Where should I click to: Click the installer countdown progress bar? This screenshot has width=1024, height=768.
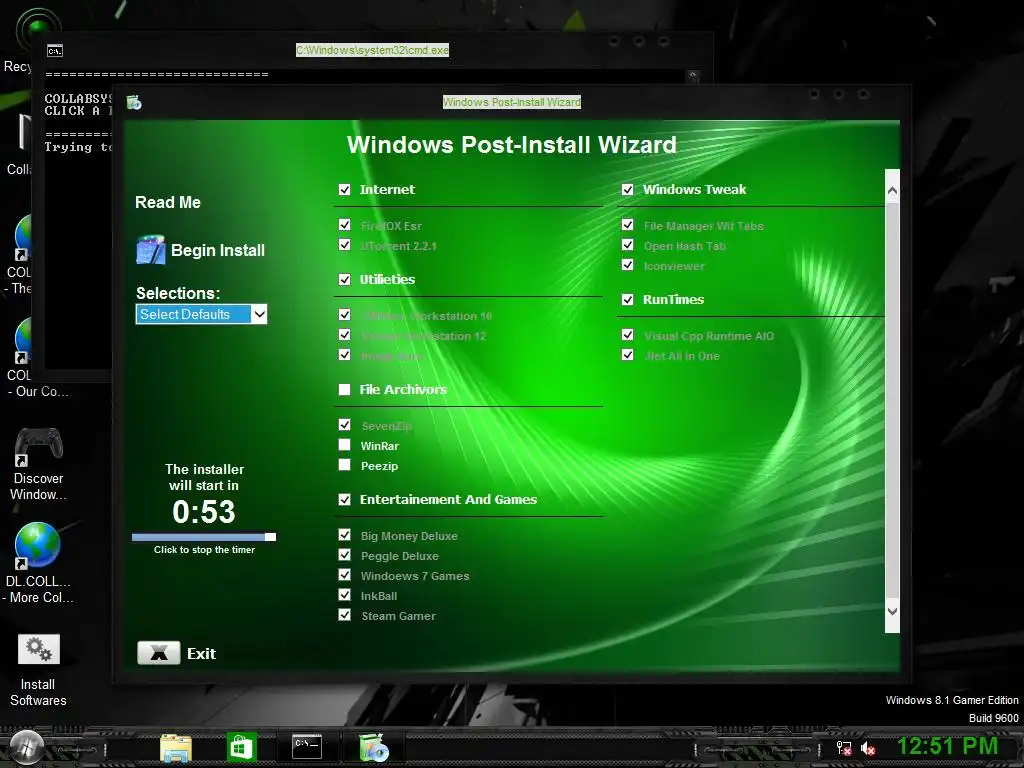[204, 537]
